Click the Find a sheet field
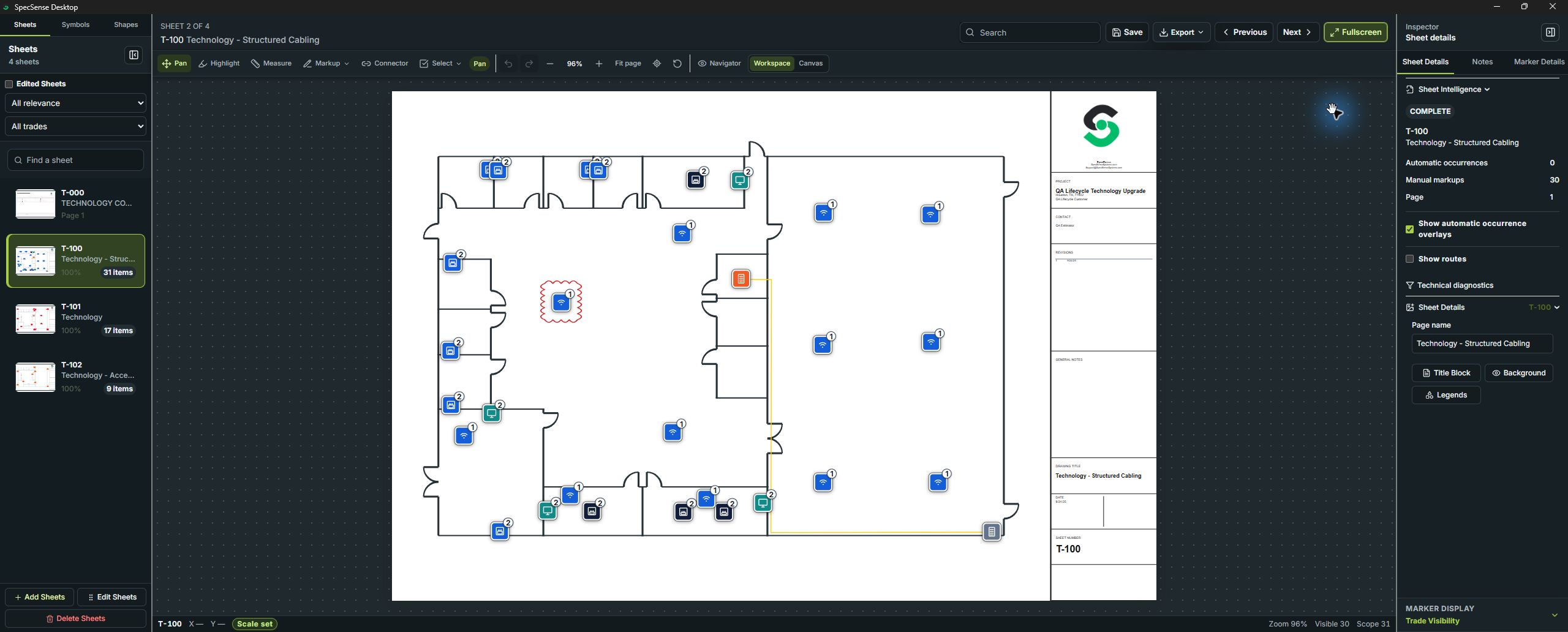This screenshot has height=632, width=1568. 76,160
